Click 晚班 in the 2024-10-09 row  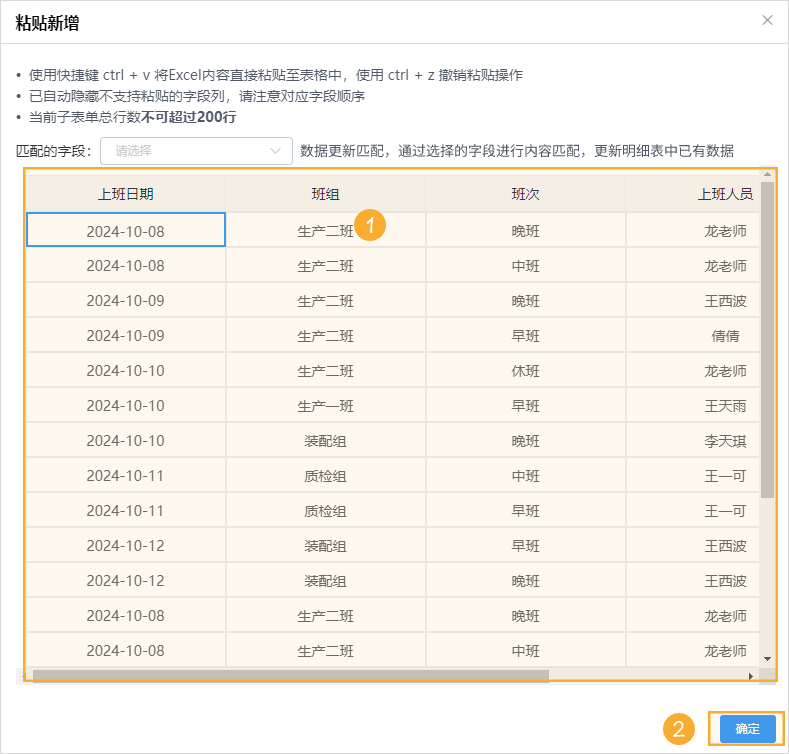(525, 301)
